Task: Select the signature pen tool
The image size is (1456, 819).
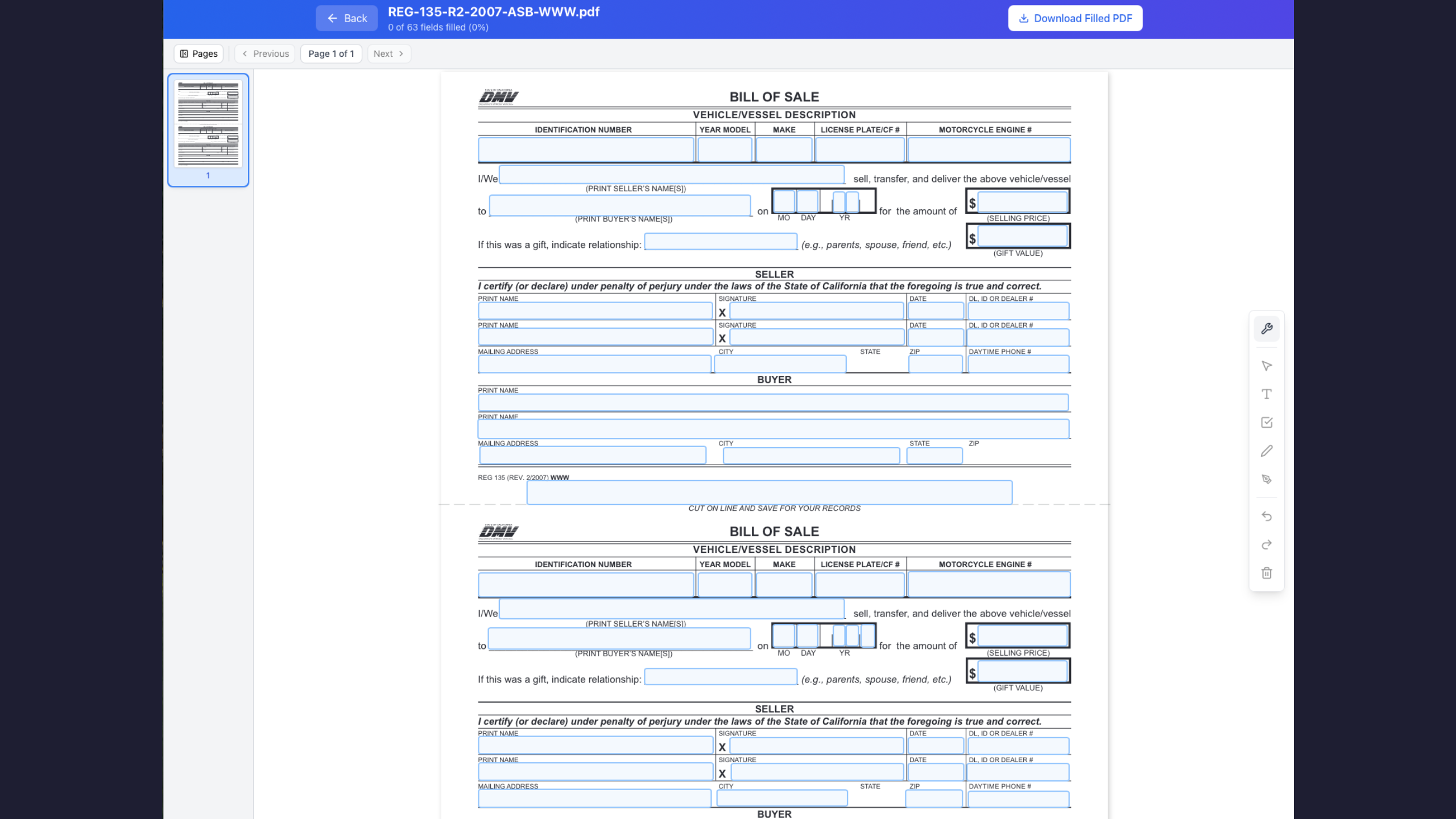Action: (1266, 479)
